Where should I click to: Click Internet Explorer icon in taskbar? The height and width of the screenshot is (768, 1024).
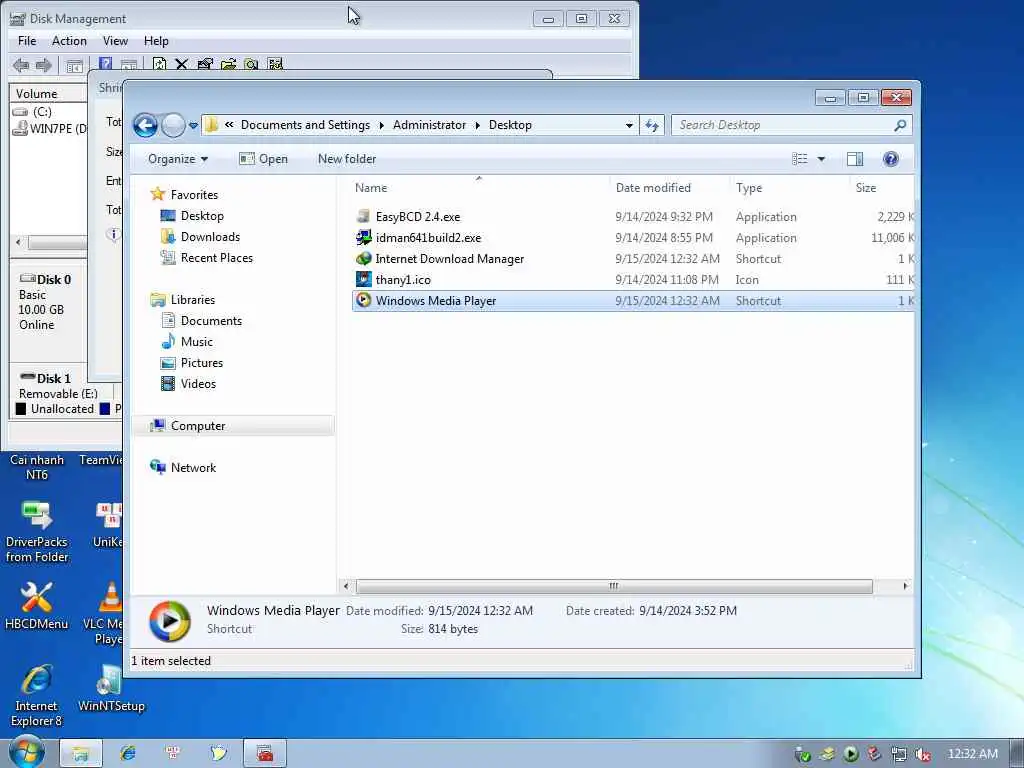127,754
